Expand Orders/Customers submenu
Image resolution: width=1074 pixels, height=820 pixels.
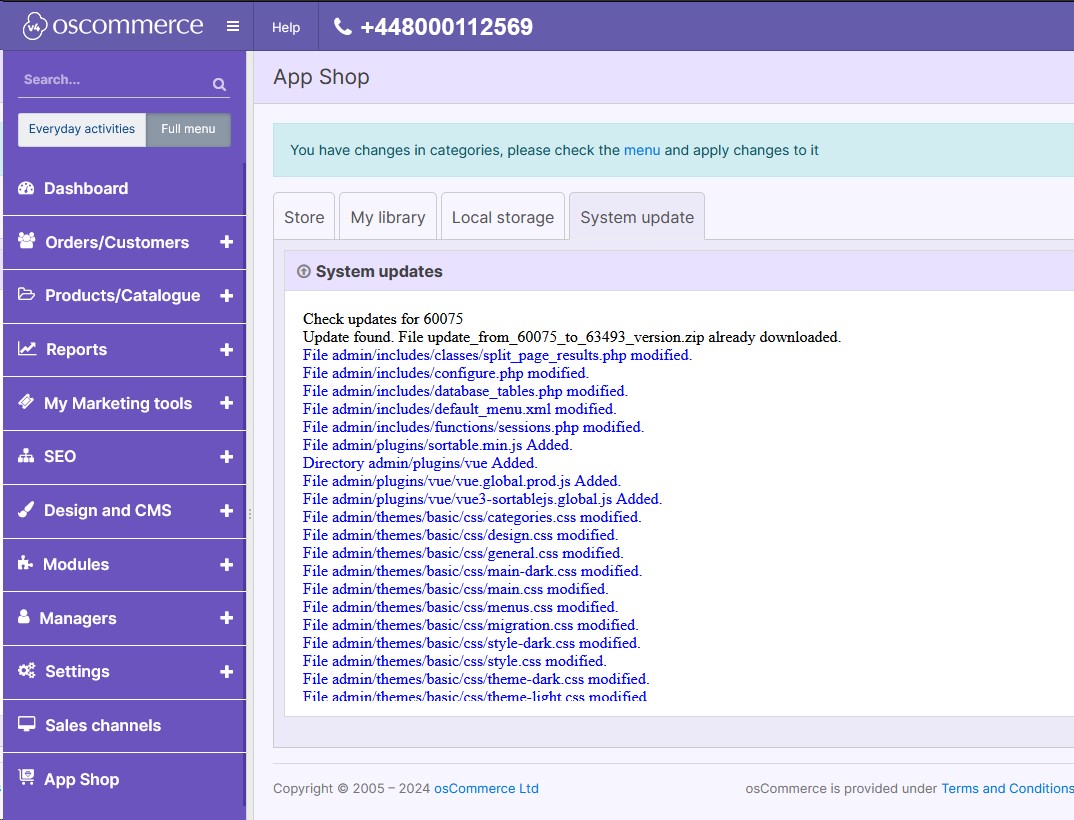click(x=227, y=242)
